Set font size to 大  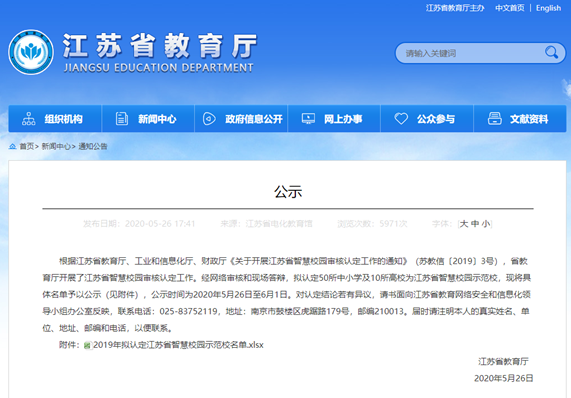pyautogui.click(x=464, y=224)
